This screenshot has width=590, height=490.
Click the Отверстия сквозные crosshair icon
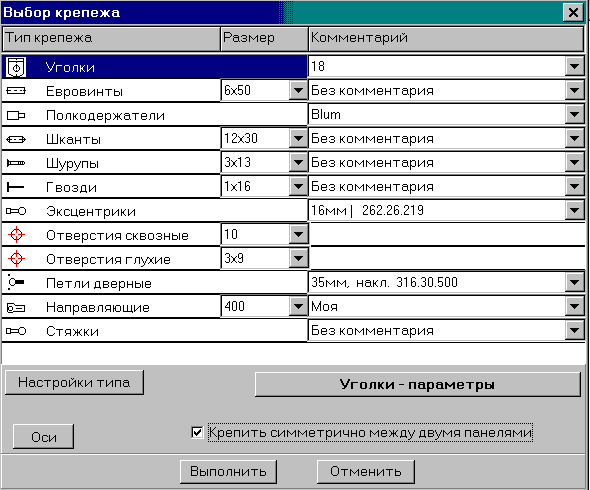(x=16, y=234)
